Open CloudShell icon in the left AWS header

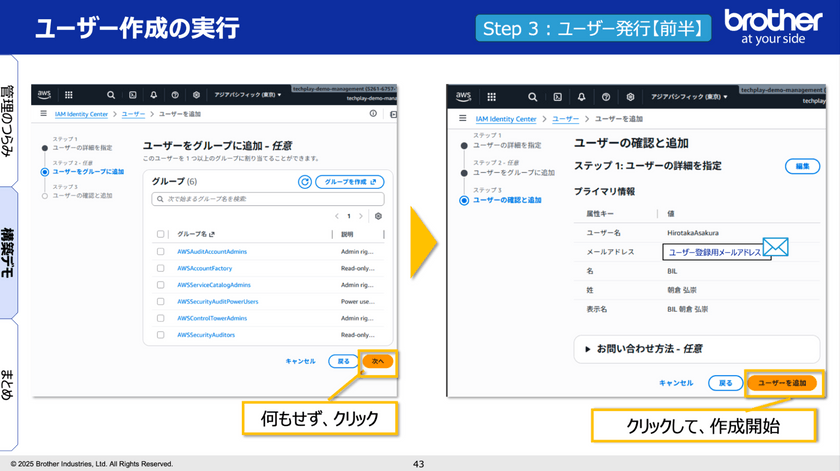pos(134,96)
